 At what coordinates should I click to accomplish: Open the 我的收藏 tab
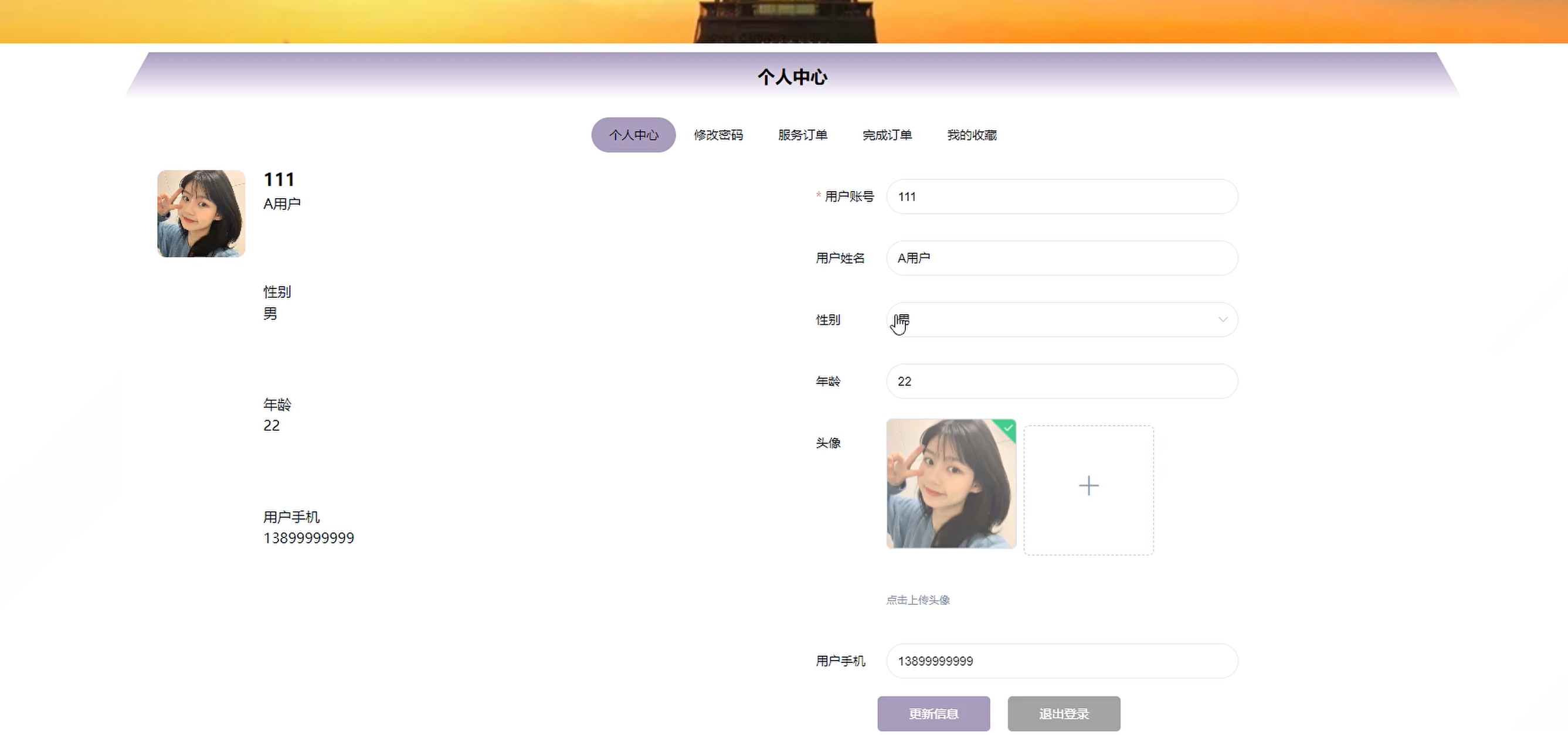[972, 134]
